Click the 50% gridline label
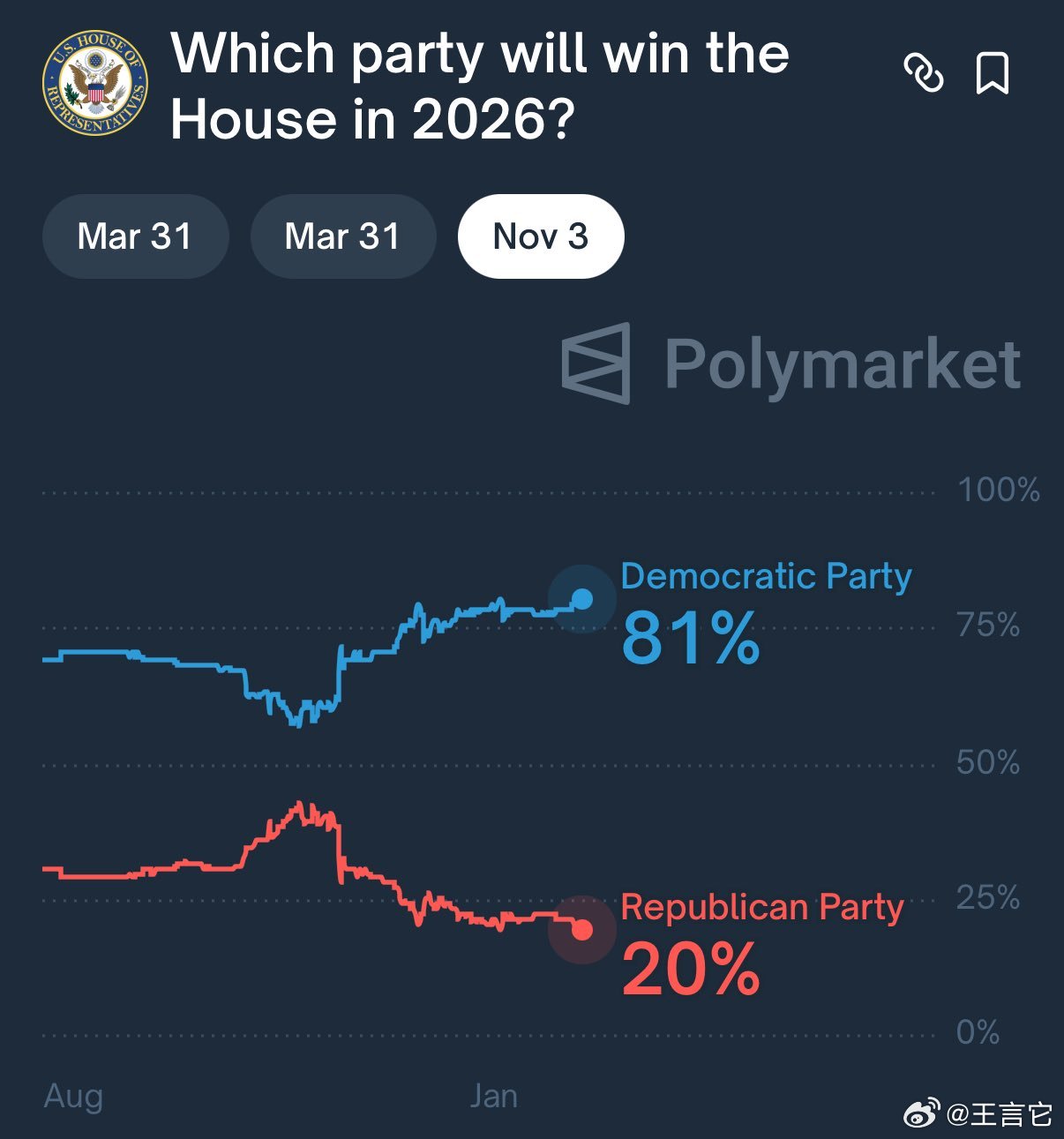This screenshot has width=1064, height=1139. coord(988,762)
